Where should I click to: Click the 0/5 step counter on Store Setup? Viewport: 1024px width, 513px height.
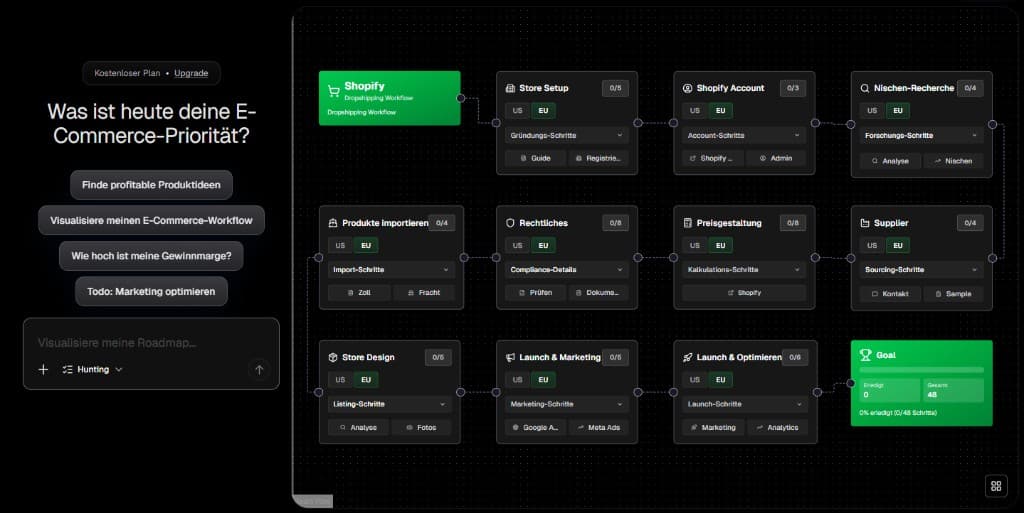(x=615, y=88)
